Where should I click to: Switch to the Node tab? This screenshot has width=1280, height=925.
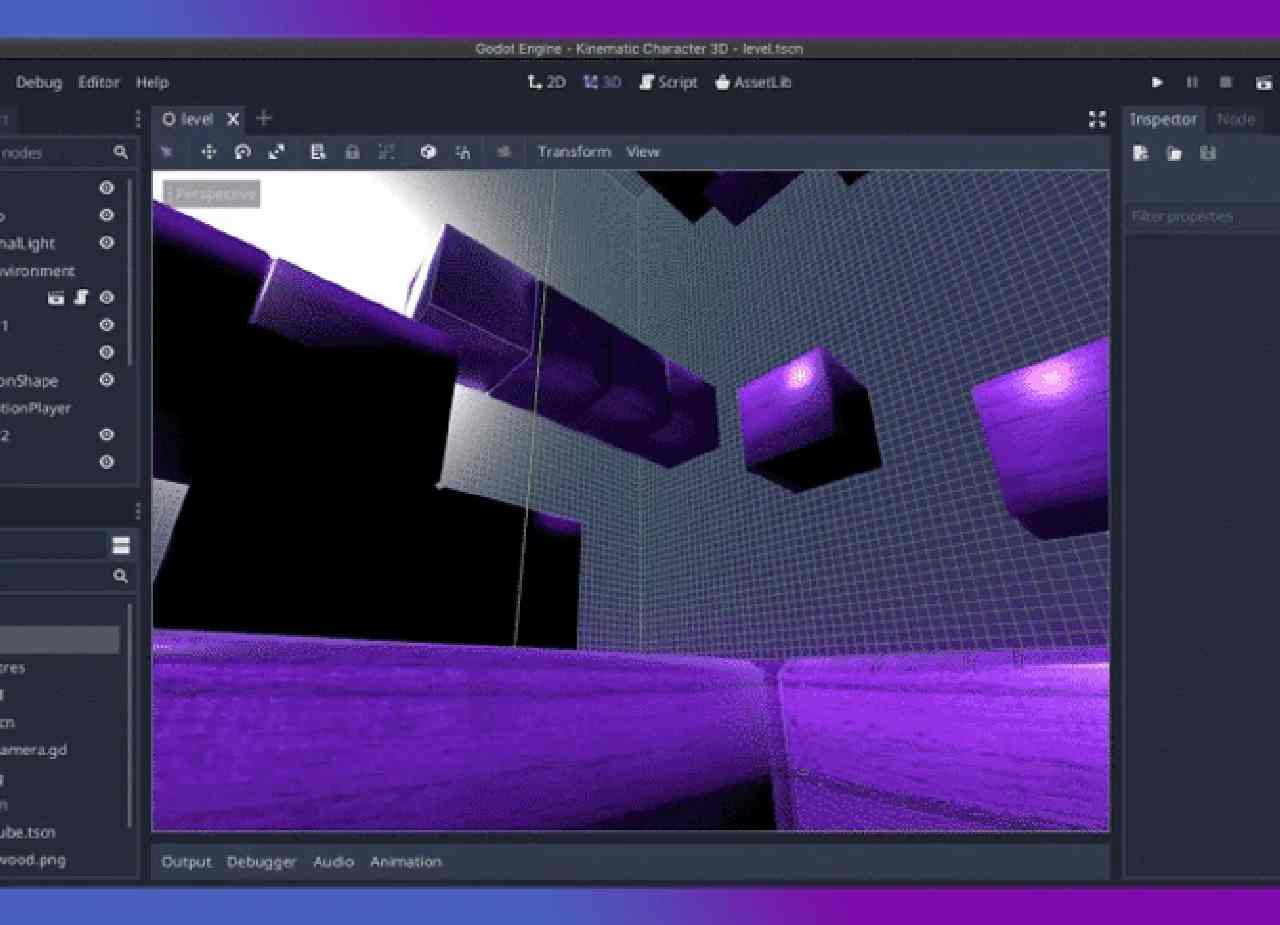[x=1235, y=119]
